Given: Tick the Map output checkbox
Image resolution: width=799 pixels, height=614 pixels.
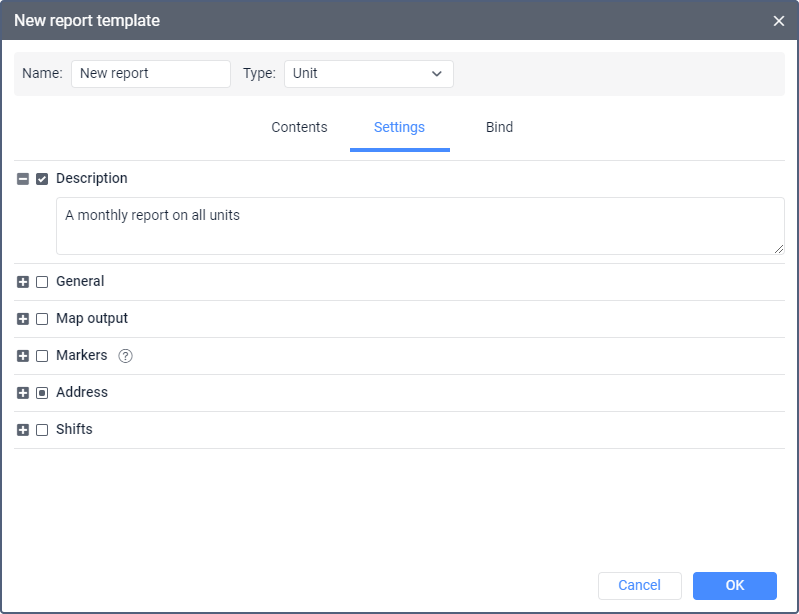Looking at the screenshot, I should coord(42,319).
